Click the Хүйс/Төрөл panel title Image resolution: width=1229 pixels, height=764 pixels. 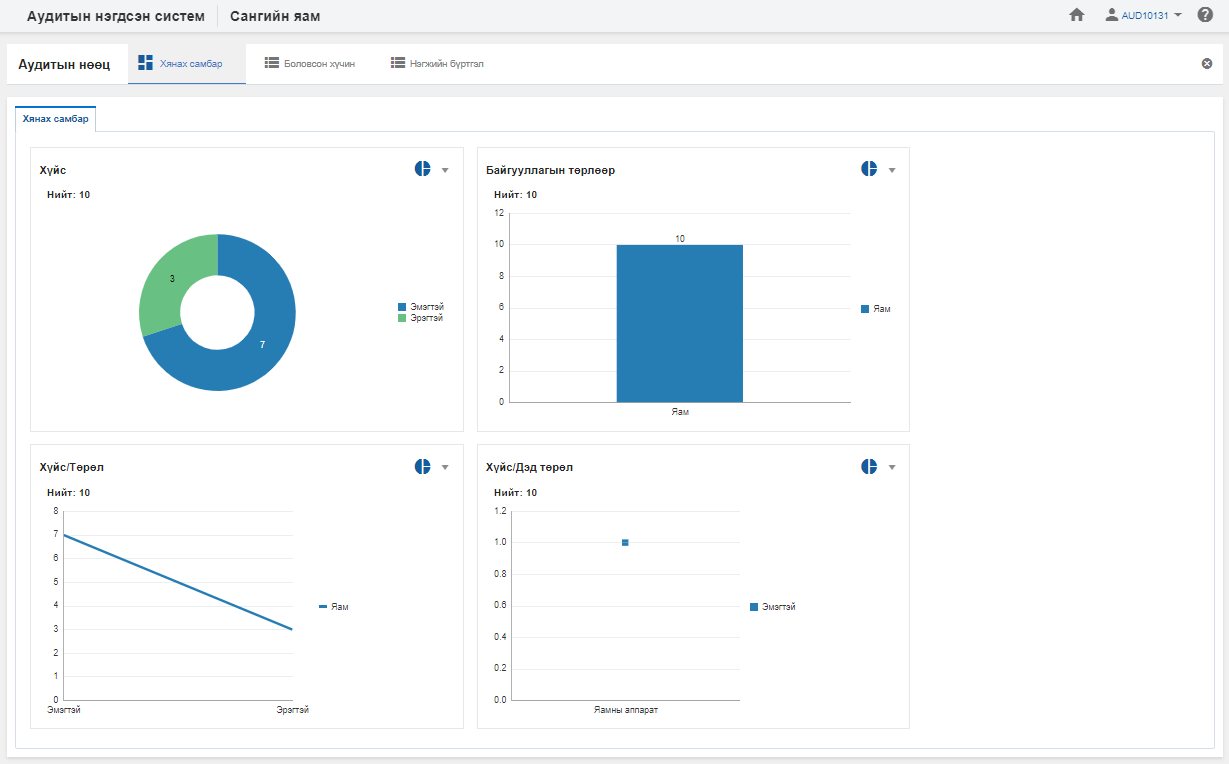72,468
